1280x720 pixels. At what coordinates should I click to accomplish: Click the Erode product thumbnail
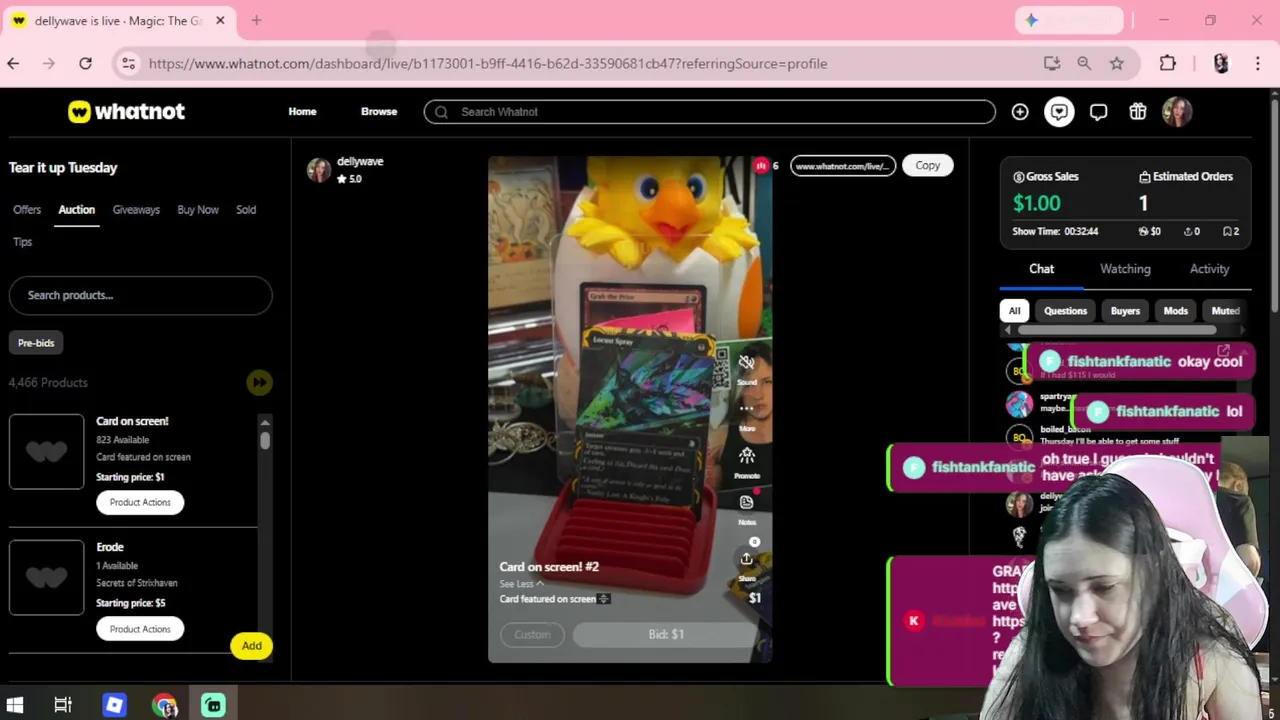coord(46,577)
